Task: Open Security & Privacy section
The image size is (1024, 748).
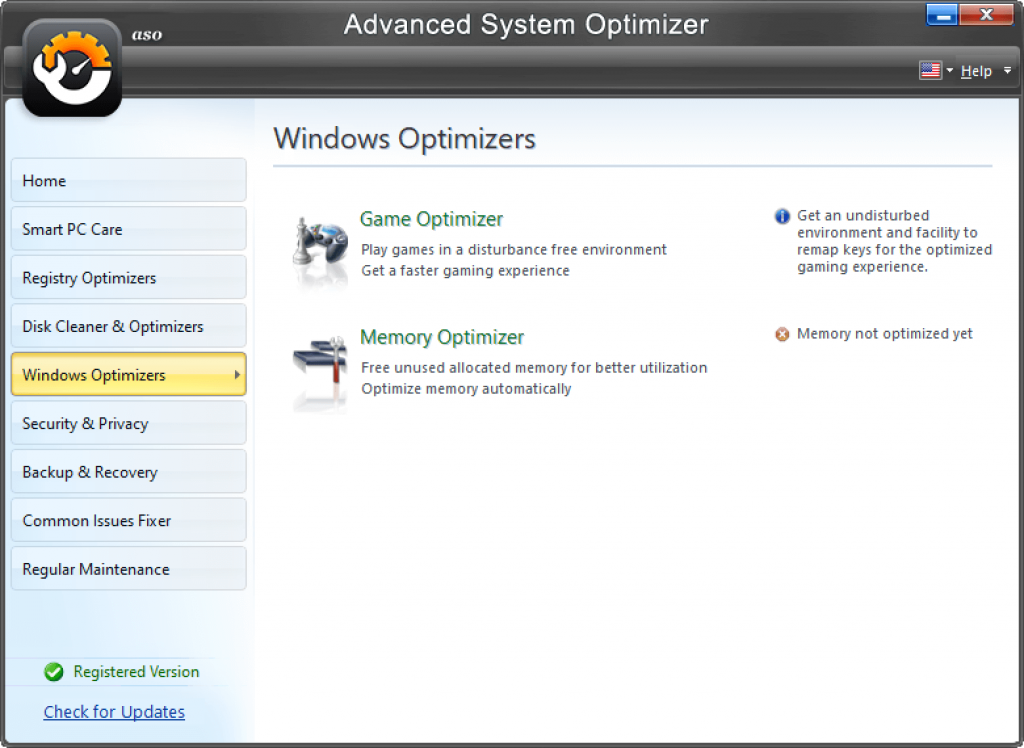Action: tap(129, 423)
